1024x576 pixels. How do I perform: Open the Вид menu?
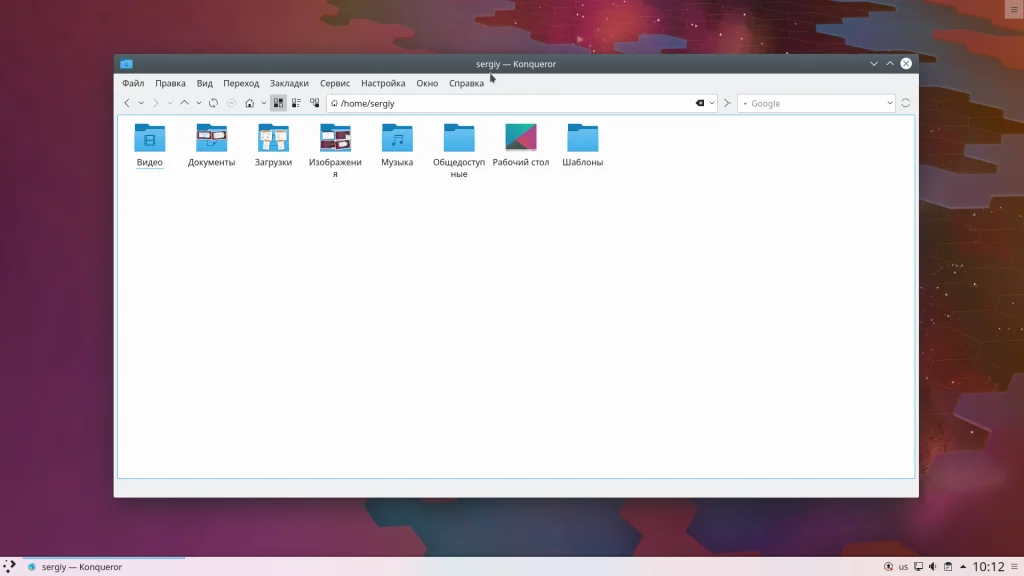coord(204,83)
